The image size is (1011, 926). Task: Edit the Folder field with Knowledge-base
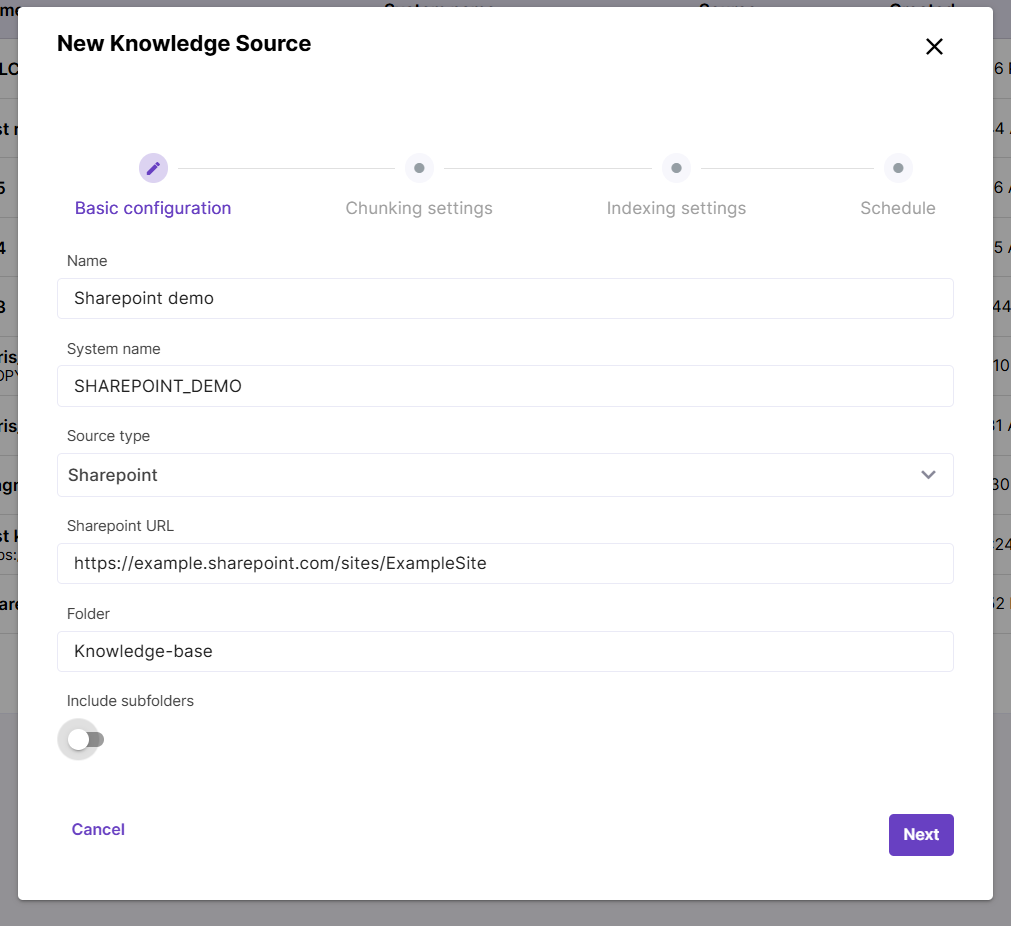pyautogui.click(x=505, y=651)
